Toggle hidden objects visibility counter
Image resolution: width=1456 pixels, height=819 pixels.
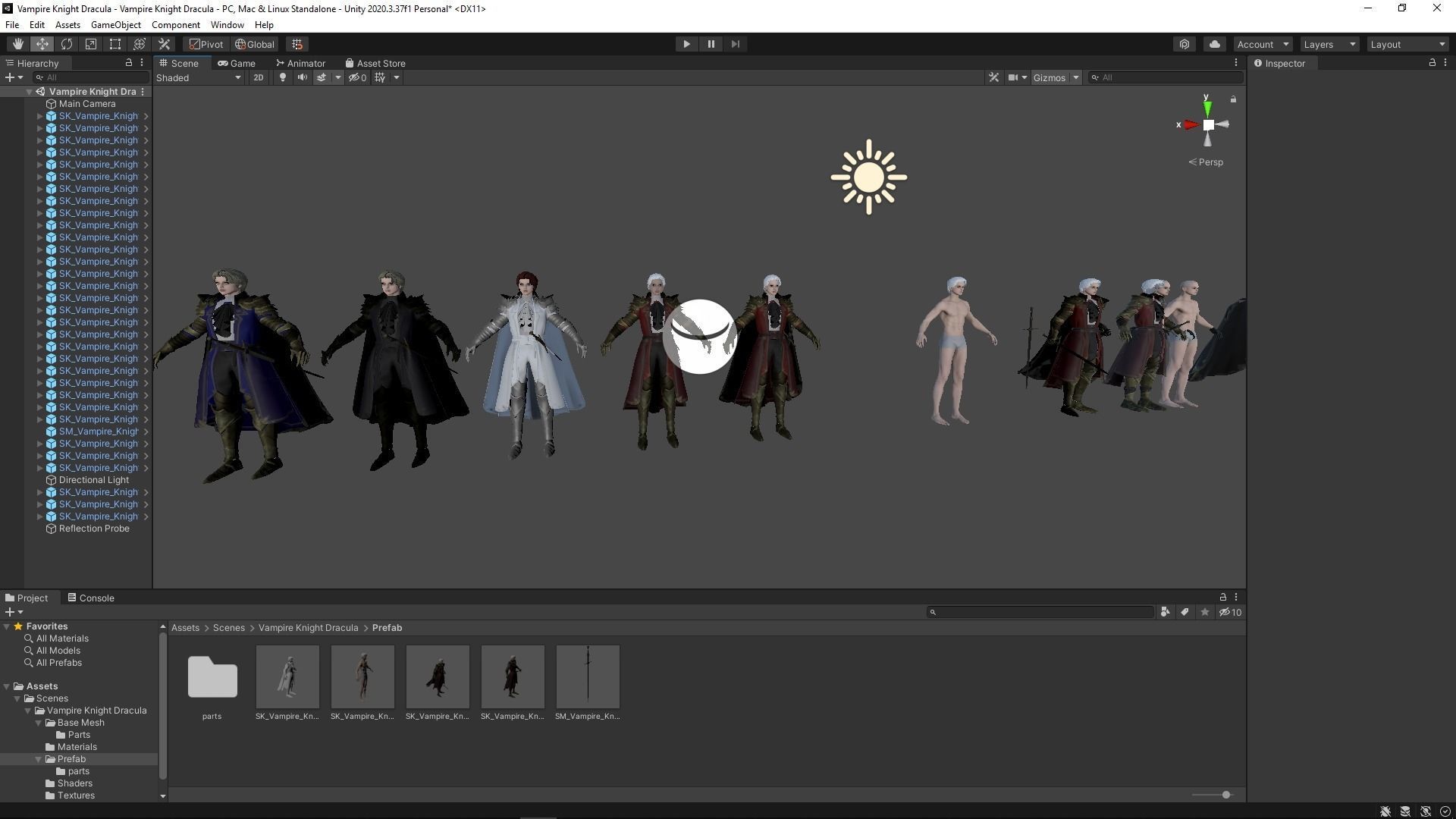tap(357, 77)
